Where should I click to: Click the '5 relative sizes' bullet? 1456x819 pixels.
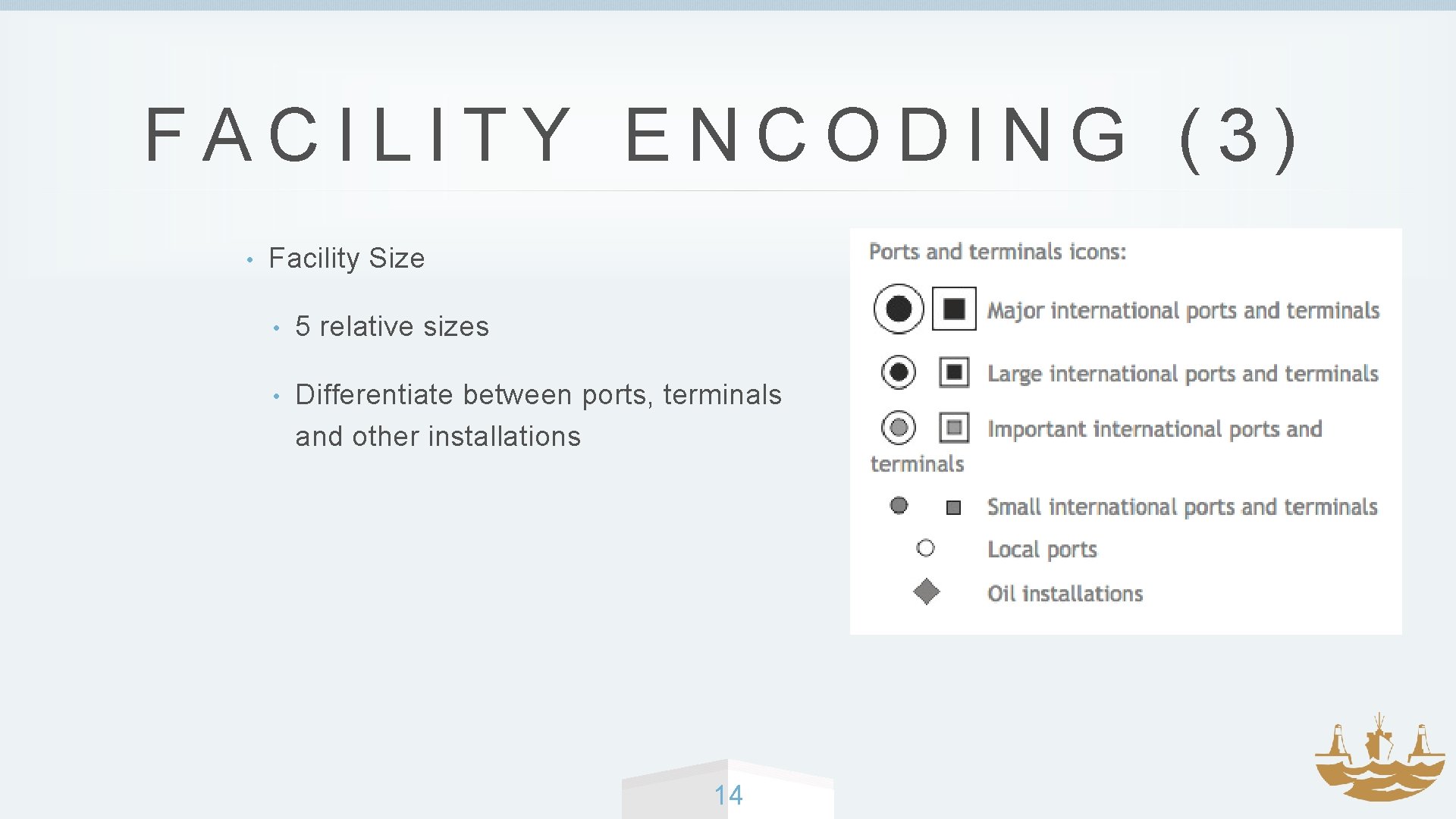(392, 326)
